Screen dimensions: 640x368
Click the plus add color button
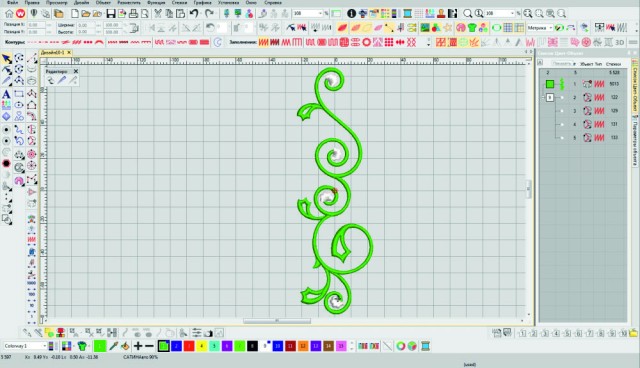[138, 346]
